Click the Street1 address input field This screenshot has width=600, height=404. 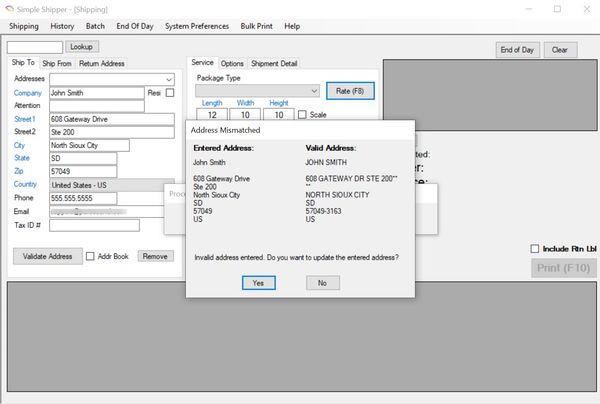98,119
